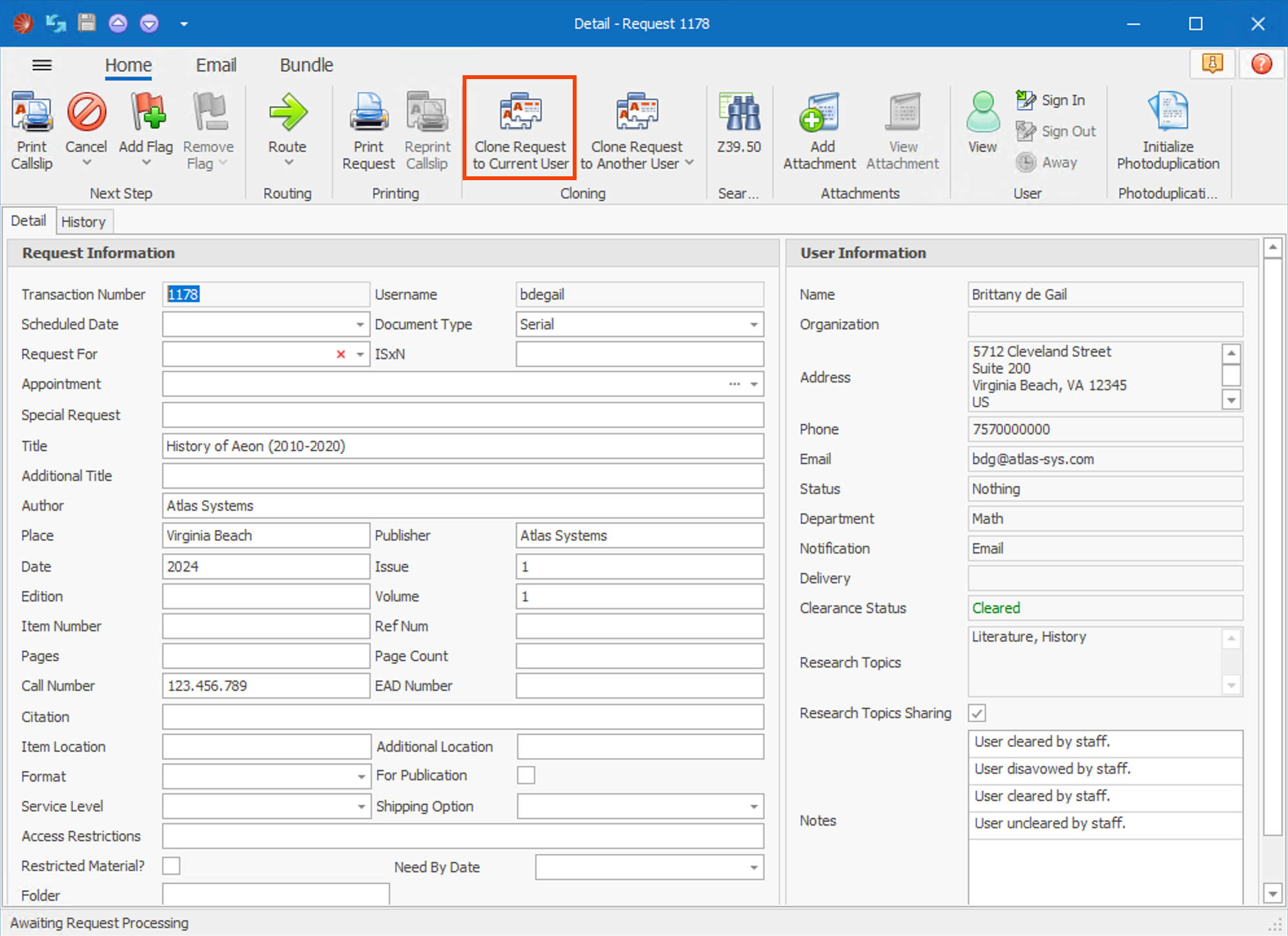1288x936 pixels.
Task: Toggle the For Publication checkbox
Action: 526,775
